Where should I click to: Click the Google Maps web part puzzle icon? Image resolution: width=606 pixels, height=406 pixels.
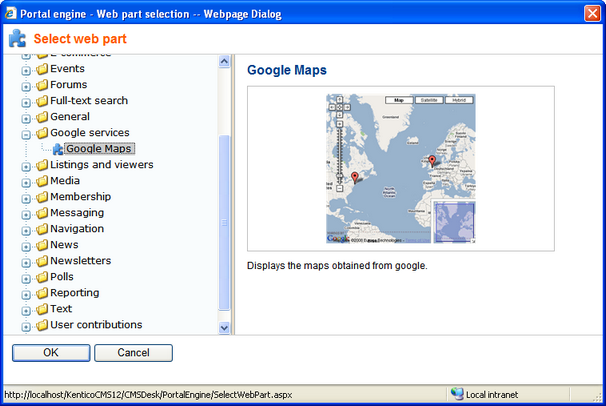click(58, 149)
